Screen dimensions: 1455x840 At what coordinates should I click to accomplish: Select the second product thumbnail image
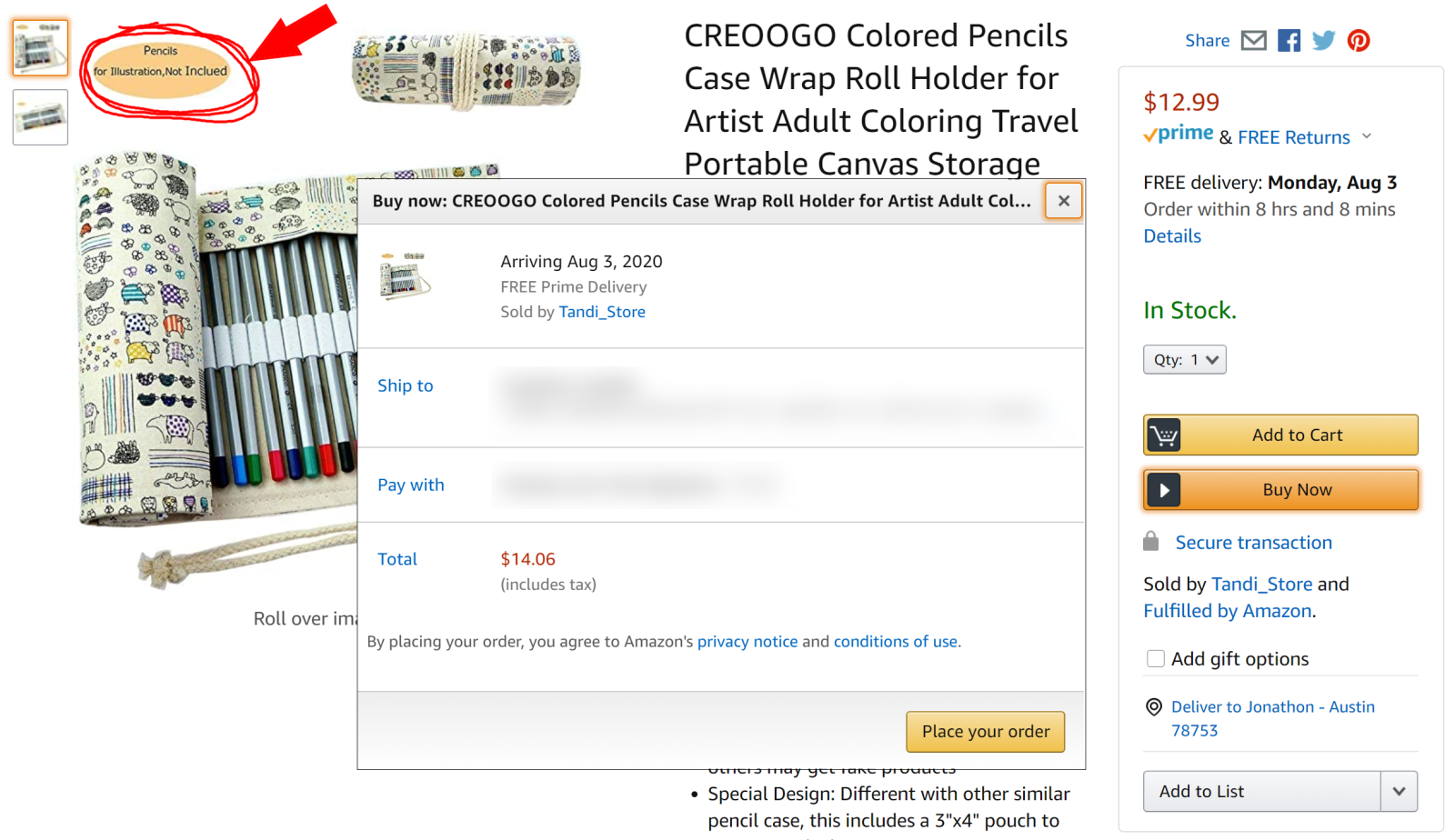[40, 117]
